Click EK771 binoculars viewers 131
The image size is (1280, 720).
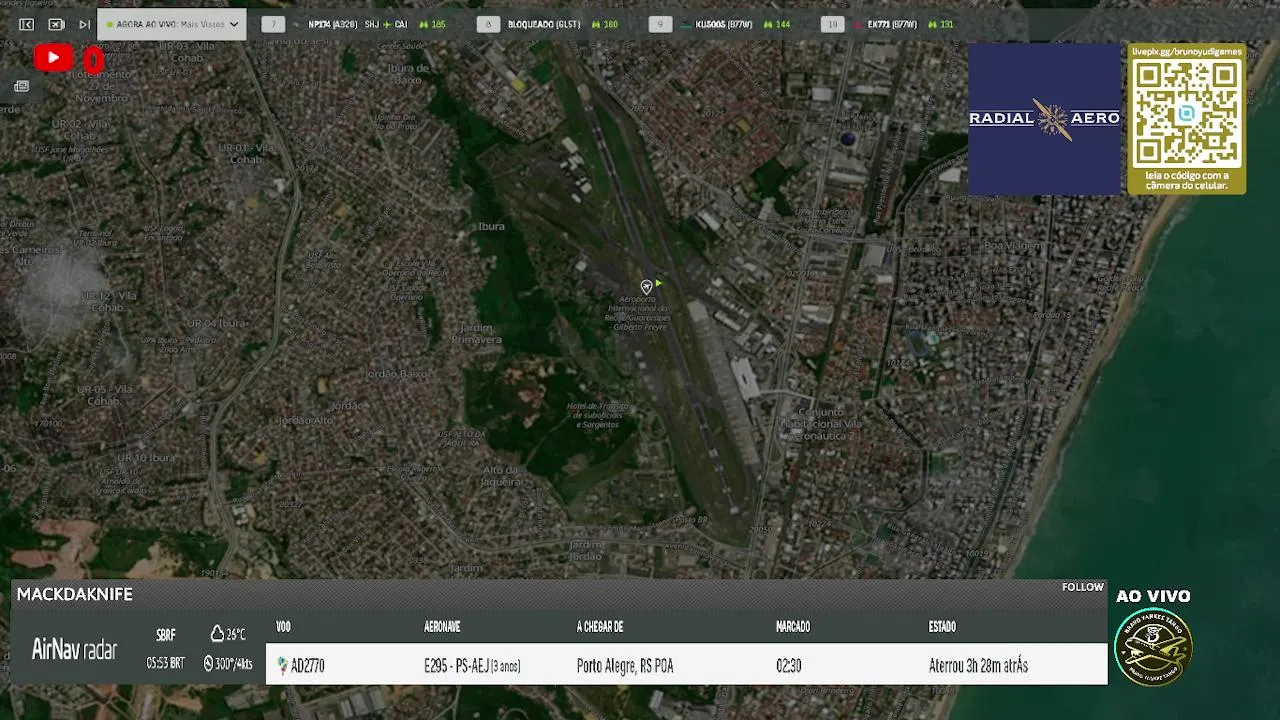(940, 24)
